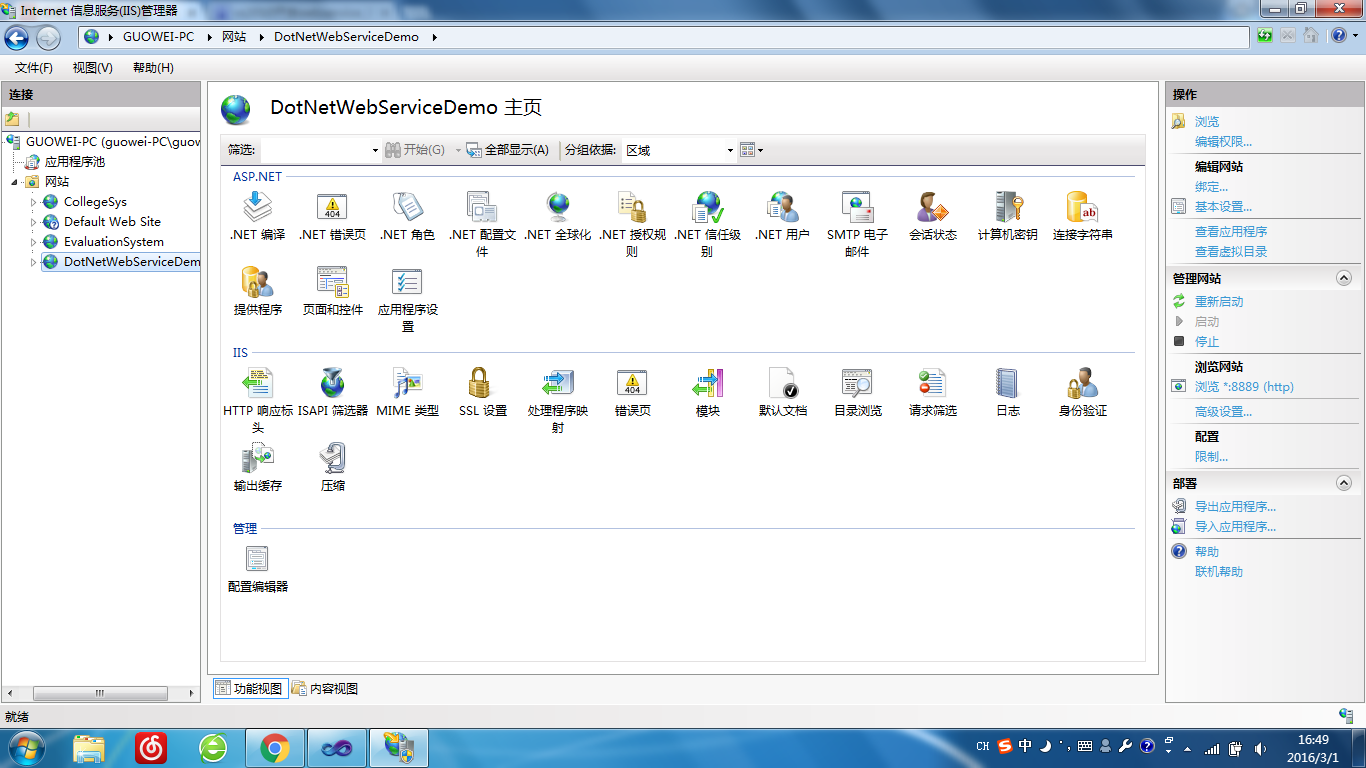This screenshot has width=1366, height=768.
Task: Click the back navigation button
Action: pos(17,37)
